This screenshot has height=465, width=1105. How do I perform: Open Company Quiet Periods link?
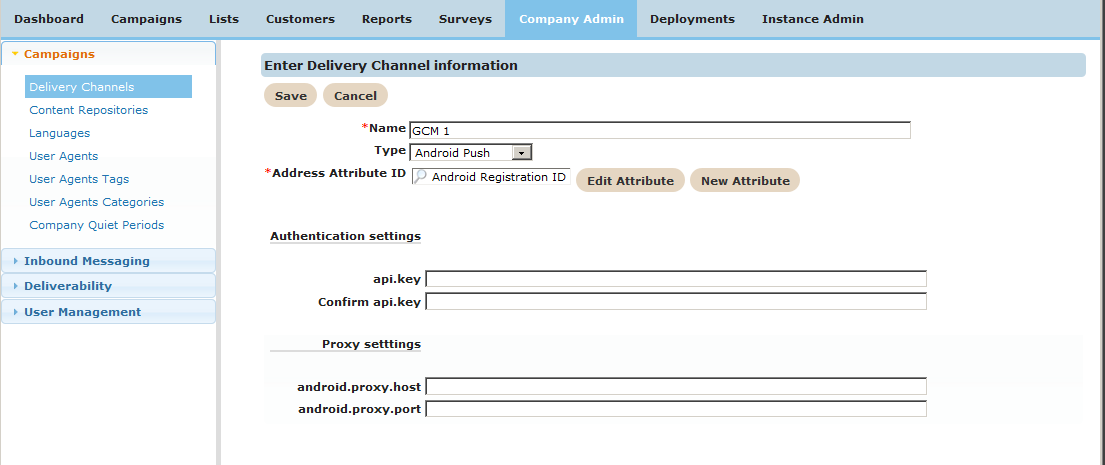click(97, 225)
